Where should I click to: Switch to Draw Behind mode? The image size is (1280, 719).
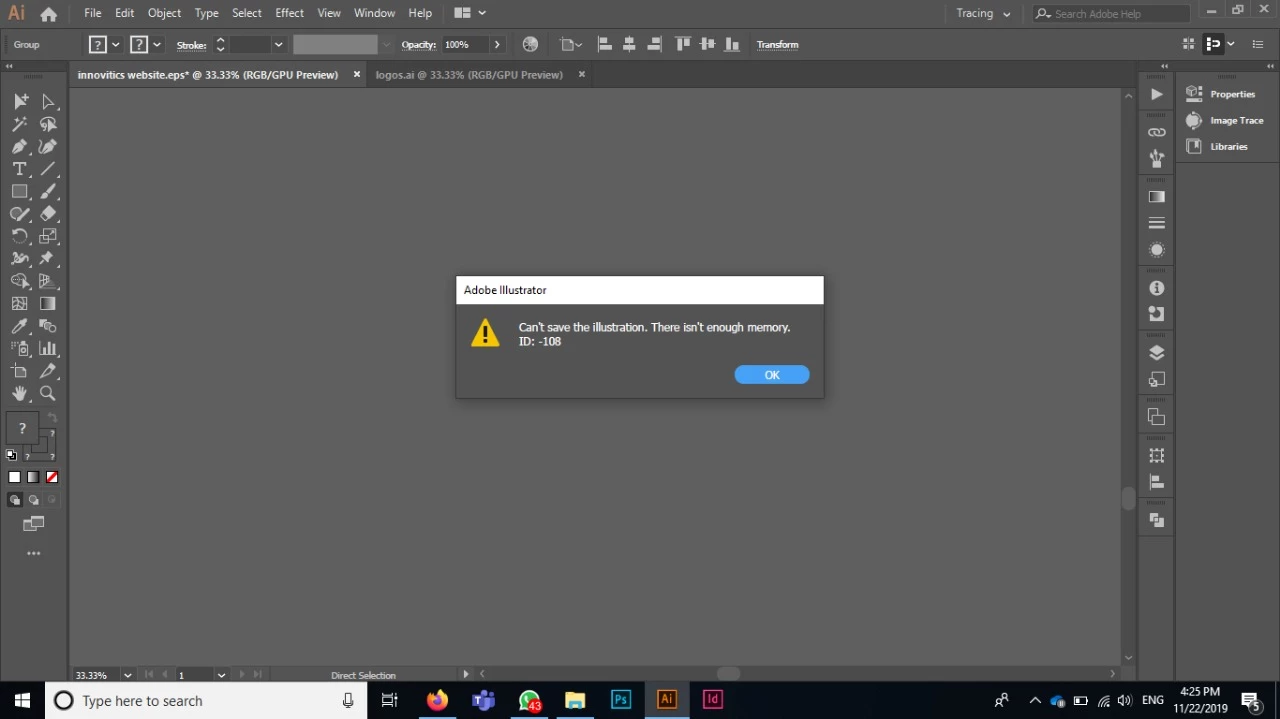tap(33, 500)
